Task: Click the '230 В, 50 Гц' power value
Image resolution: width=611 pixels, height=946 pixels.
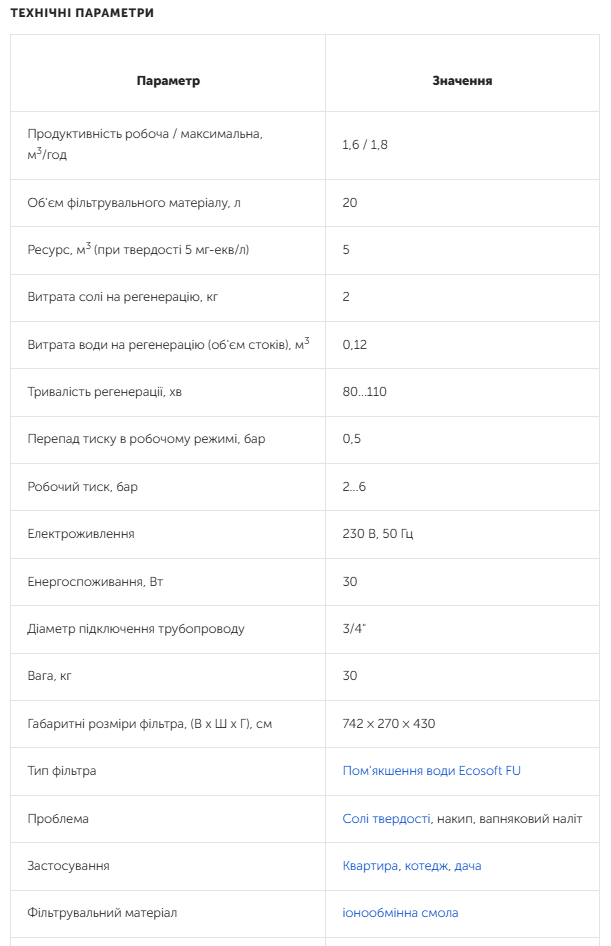Action: click(x=378, y=534)
